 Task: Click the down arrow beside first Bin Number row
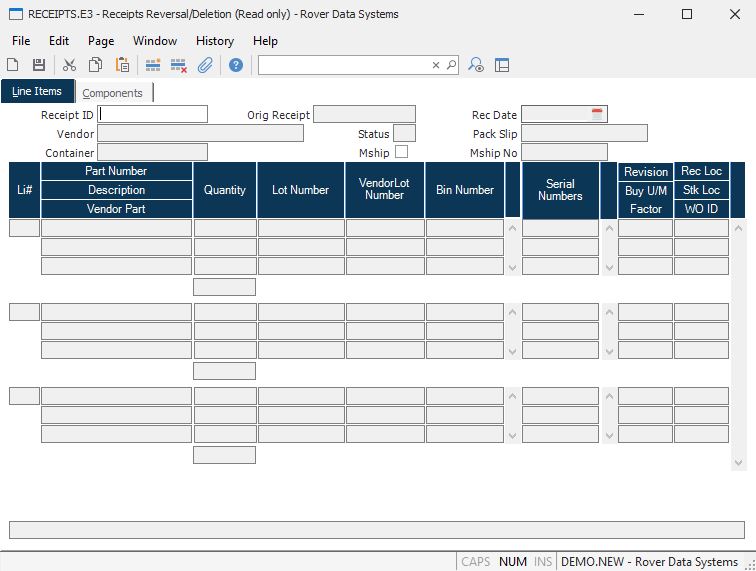click(513, 267)
